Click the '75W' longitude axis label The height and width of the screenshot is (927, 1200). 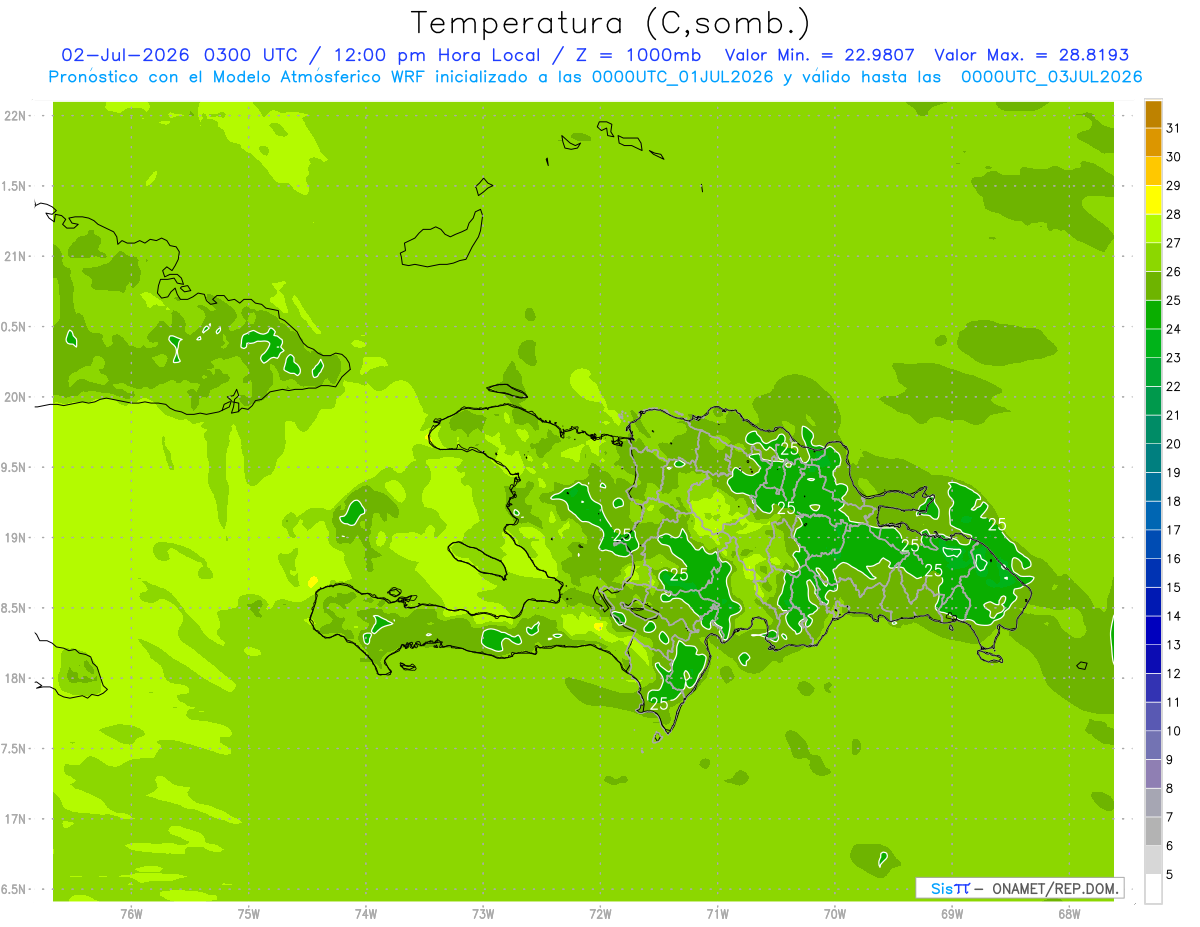pyautogui.click(x=248, y=913)
